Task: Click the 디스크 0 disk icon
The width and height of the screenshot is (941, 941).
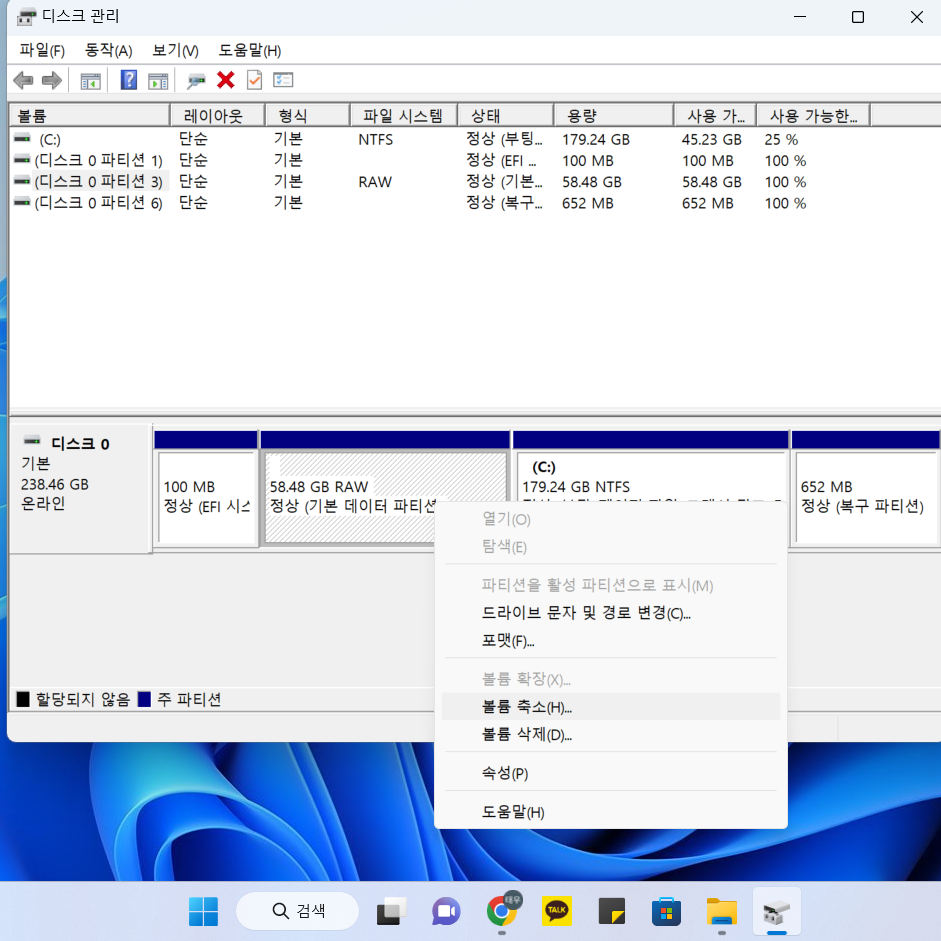Action: 32,441
